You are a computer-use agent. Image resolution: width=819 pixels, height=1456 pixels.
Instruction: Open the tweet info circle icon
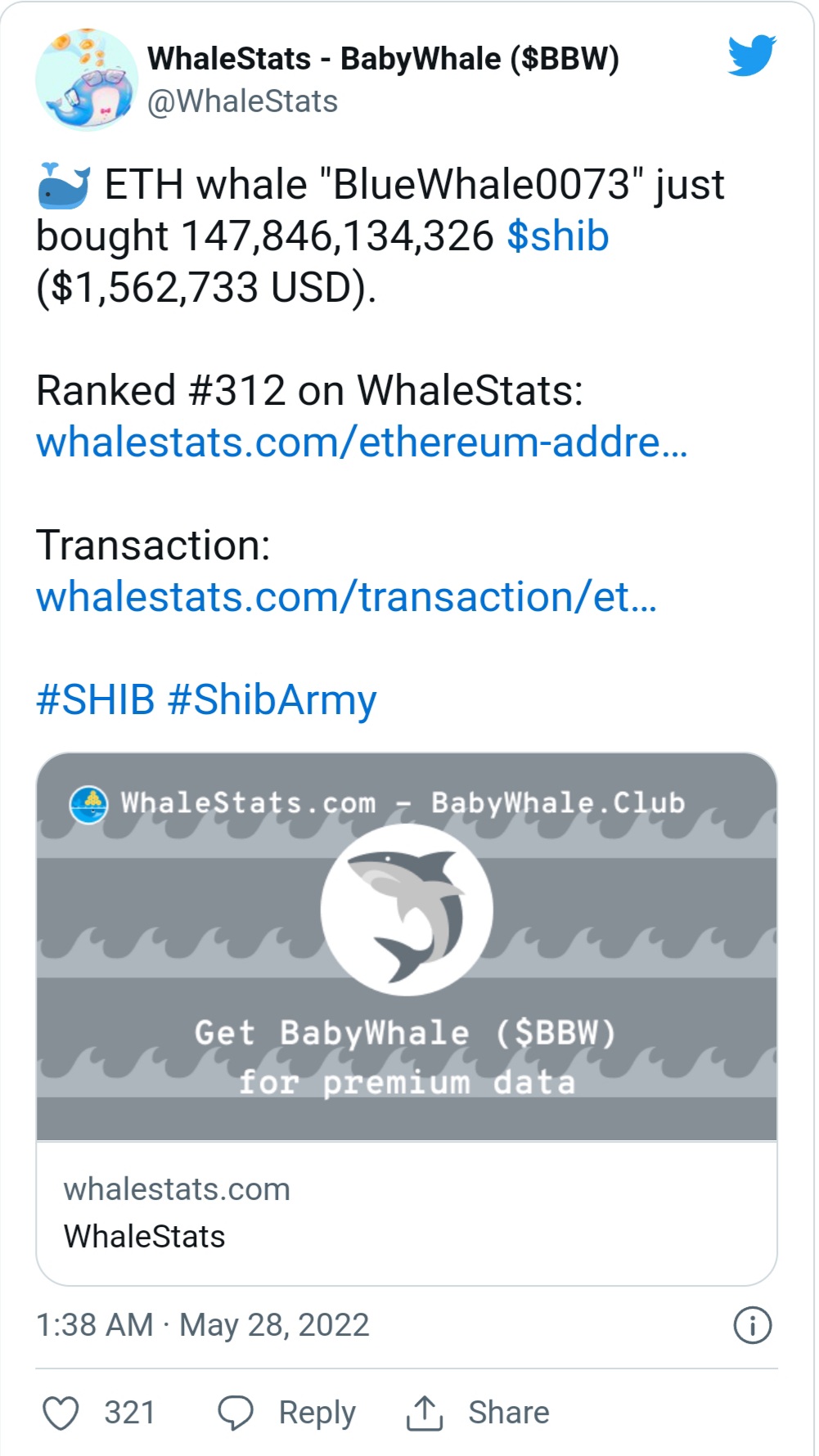(752, 1325)
